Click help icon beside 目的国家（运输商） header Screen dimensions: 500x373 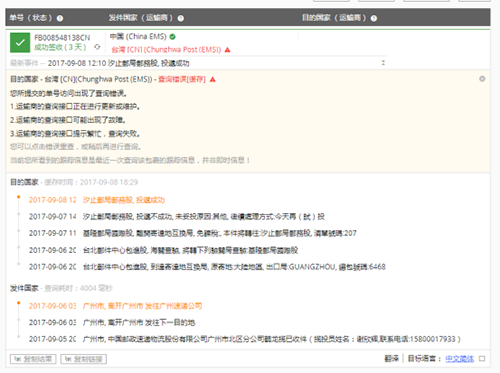(x=374, y=18)
